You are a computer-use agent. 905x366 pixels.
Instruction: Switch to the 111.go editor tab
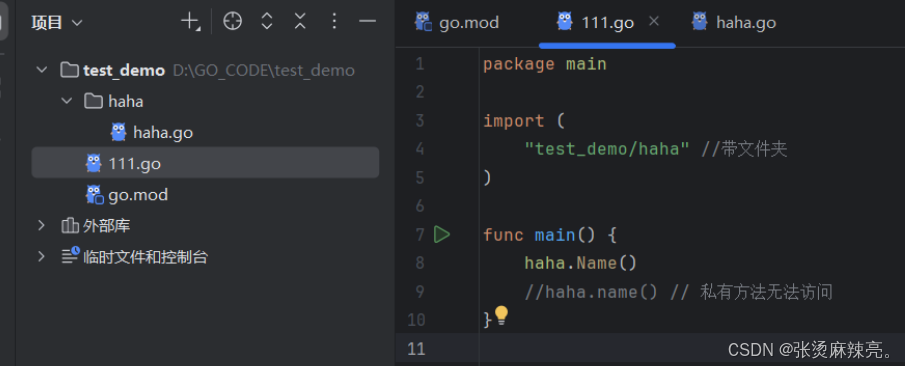[x=607, y=23]
